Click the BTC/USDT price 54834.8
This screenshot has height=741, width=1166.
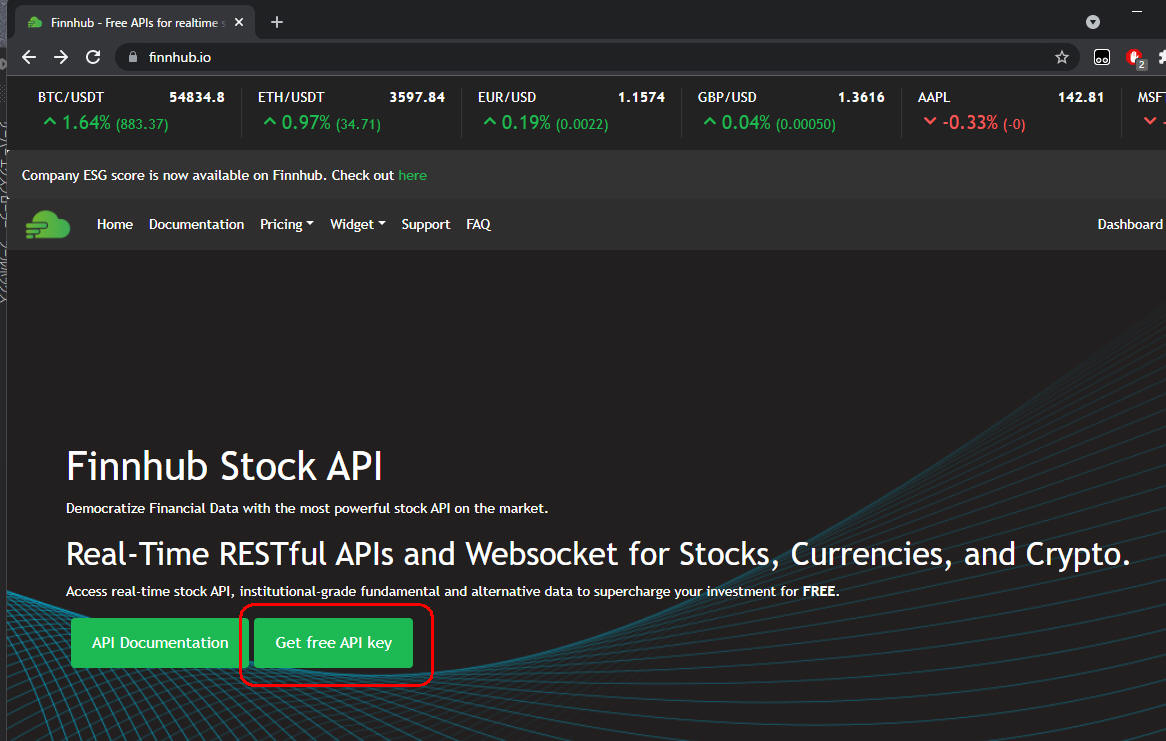click(196, 97)
